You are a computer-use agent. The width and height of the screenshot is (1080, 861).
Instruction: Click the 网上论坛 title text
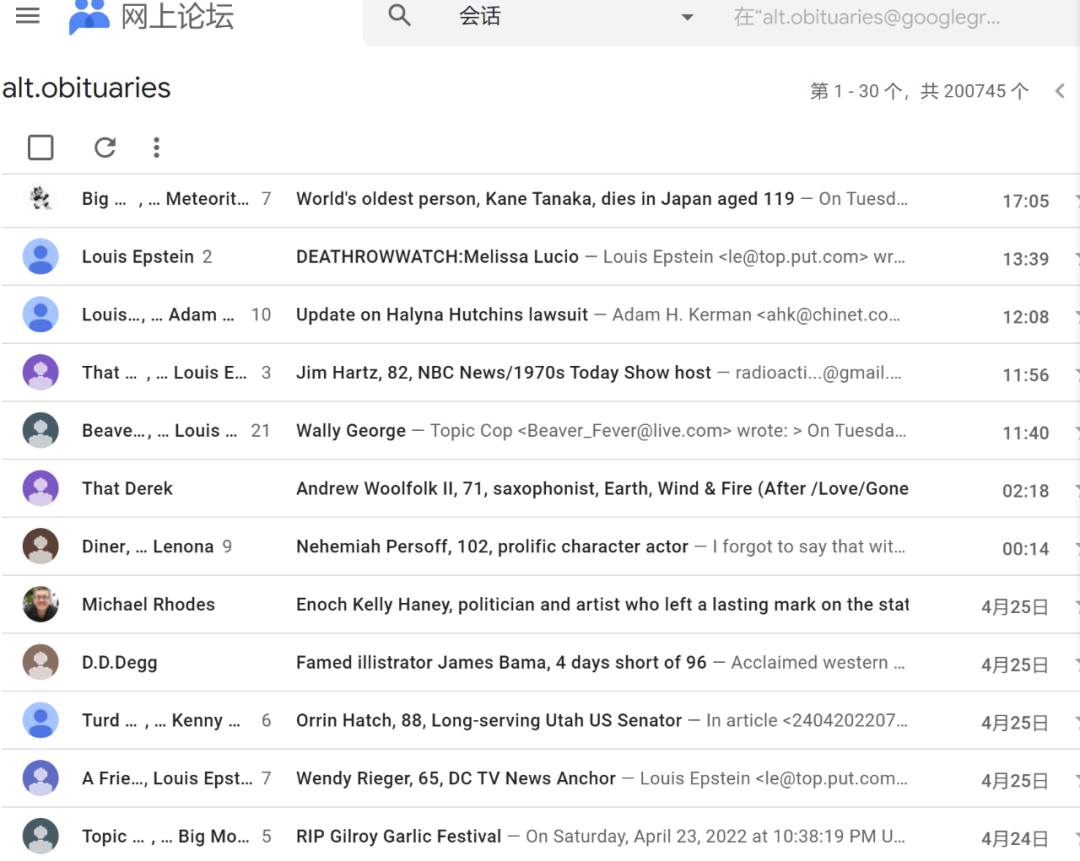pyautogui.click(x=177, y=17)
